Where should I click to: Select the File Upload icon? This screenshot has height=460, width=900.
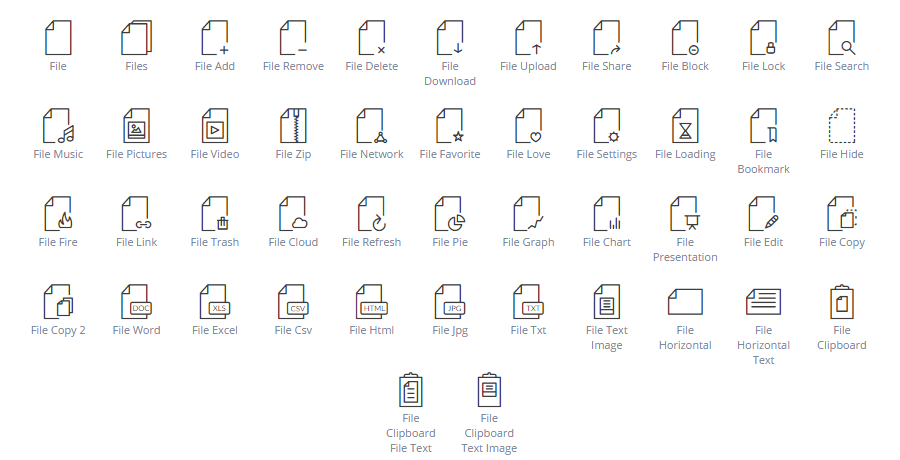tap(528, 38)
